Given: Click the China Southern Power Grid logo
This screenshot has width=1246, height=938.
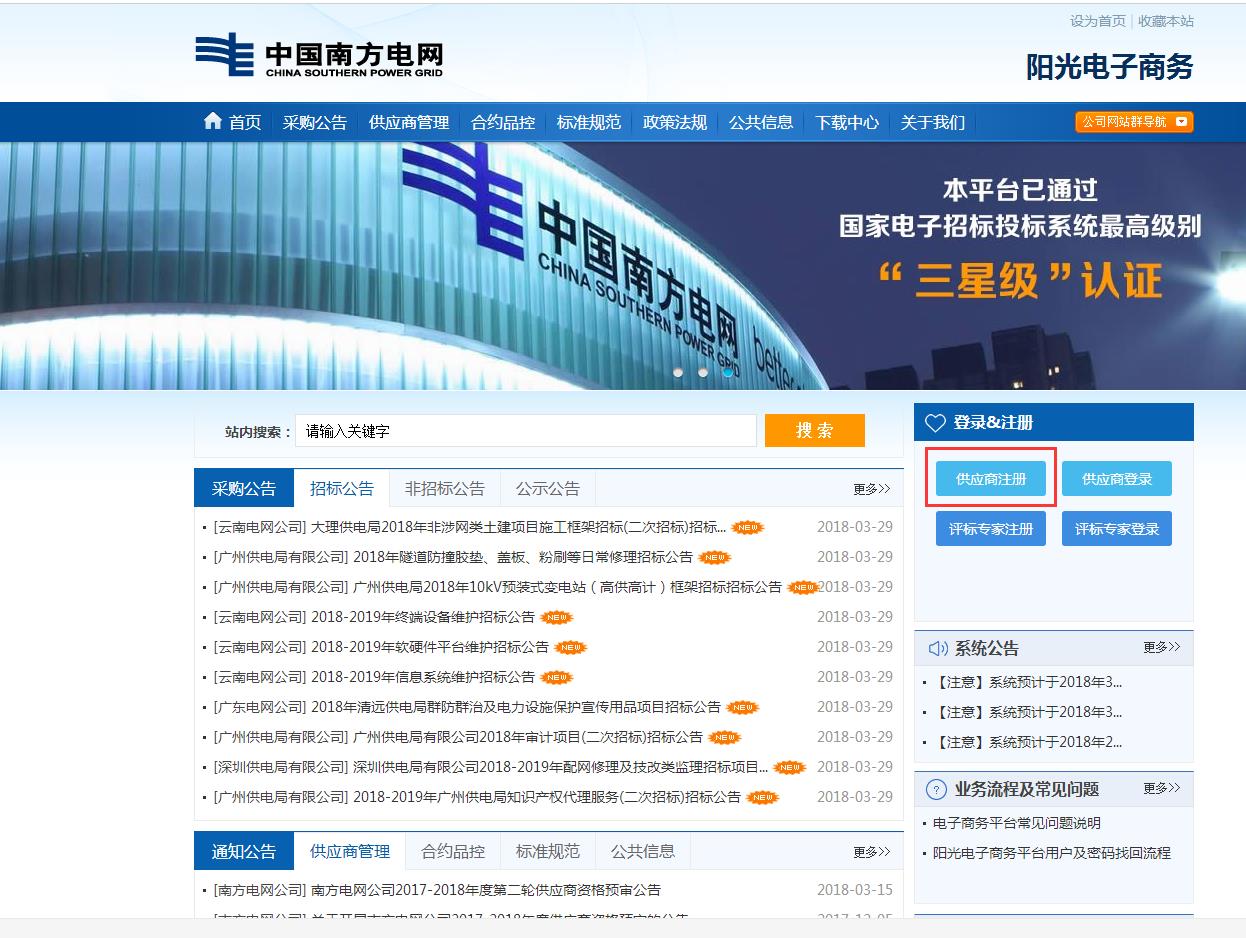Looking at the screenshot, I should [319, 55].
